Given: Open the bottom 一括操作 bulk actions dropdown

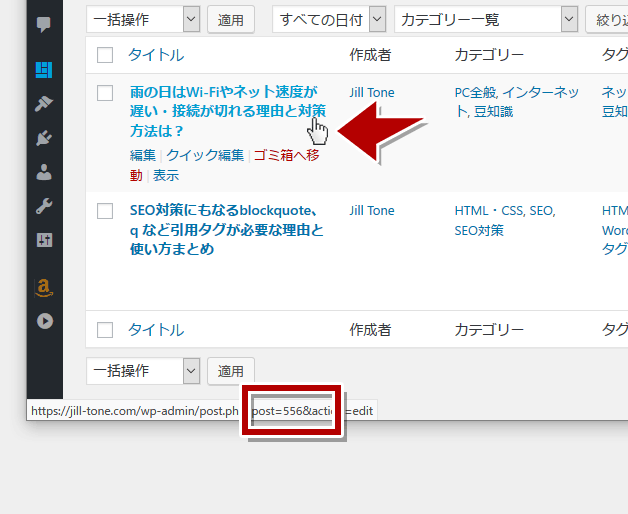Looking at the screenshot, I should [143, 371].
